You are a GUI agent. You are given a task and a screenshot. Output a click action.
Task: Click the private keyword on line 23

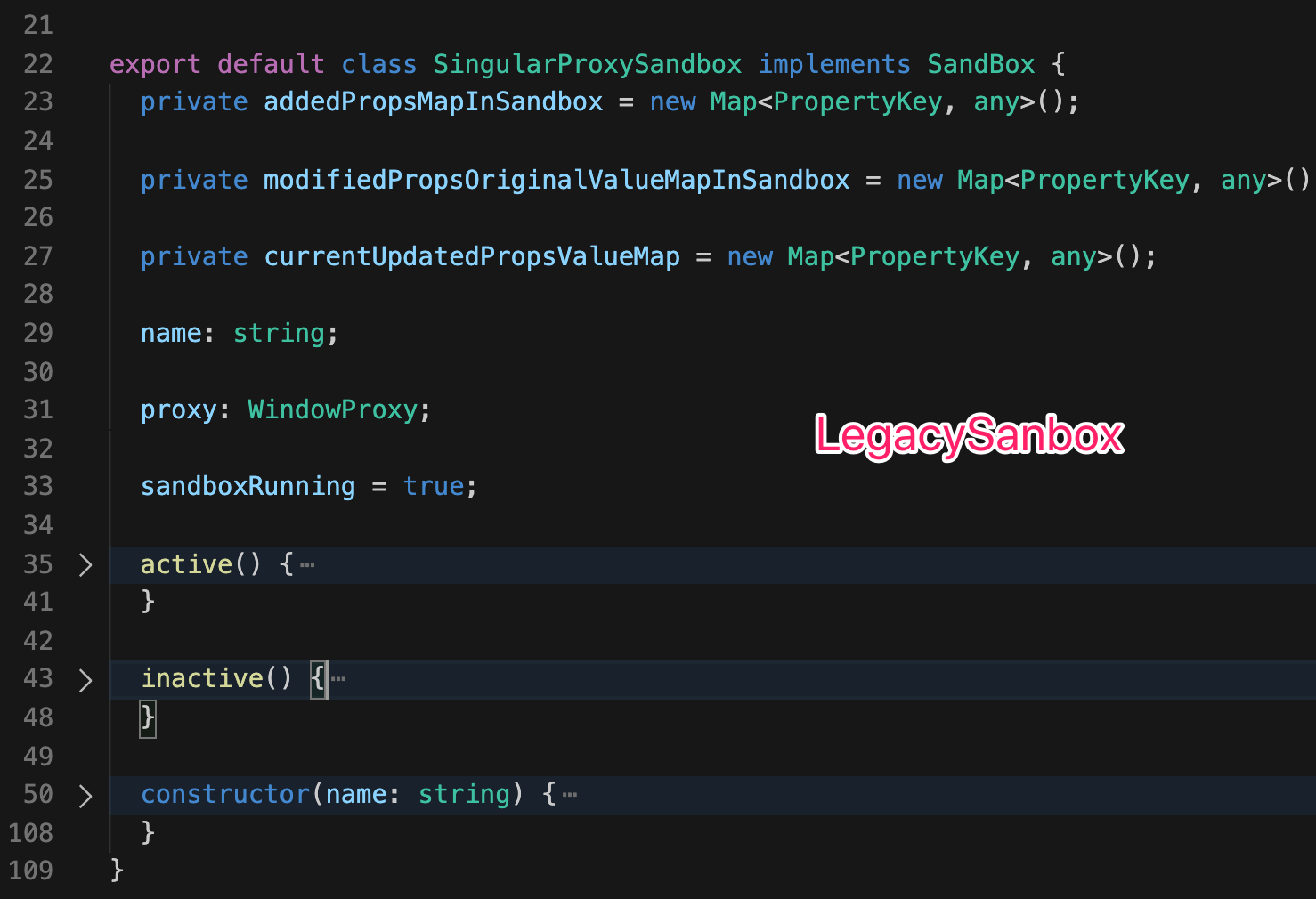point(194,102)
